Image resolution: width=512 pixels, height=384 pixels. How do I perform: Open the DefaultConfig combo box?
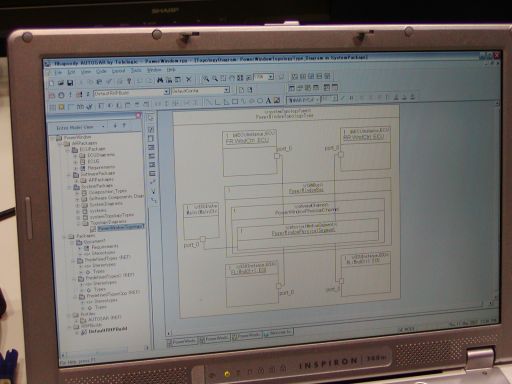point(201,90)
